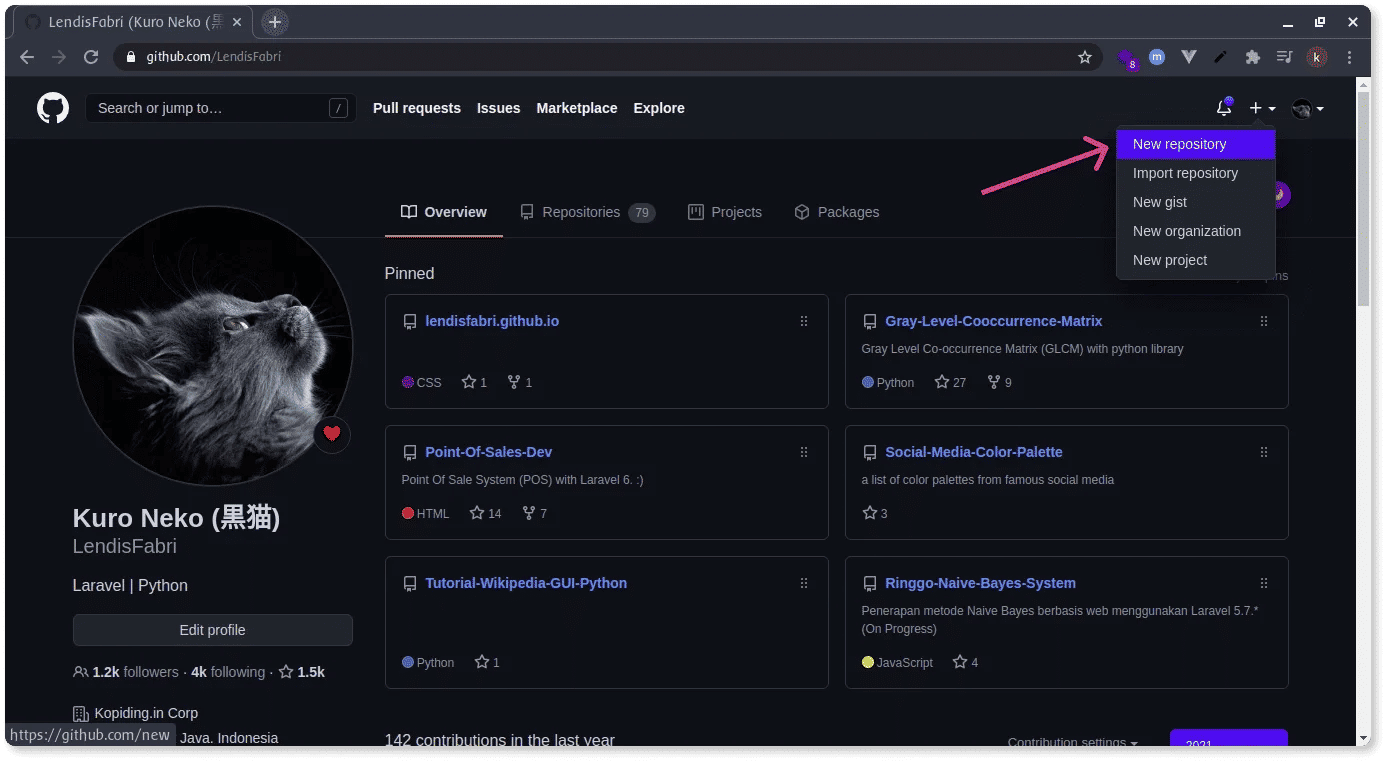Select New repository from menu
This screenshot has height=761, width=1386.
click(x=1196, y=144)
